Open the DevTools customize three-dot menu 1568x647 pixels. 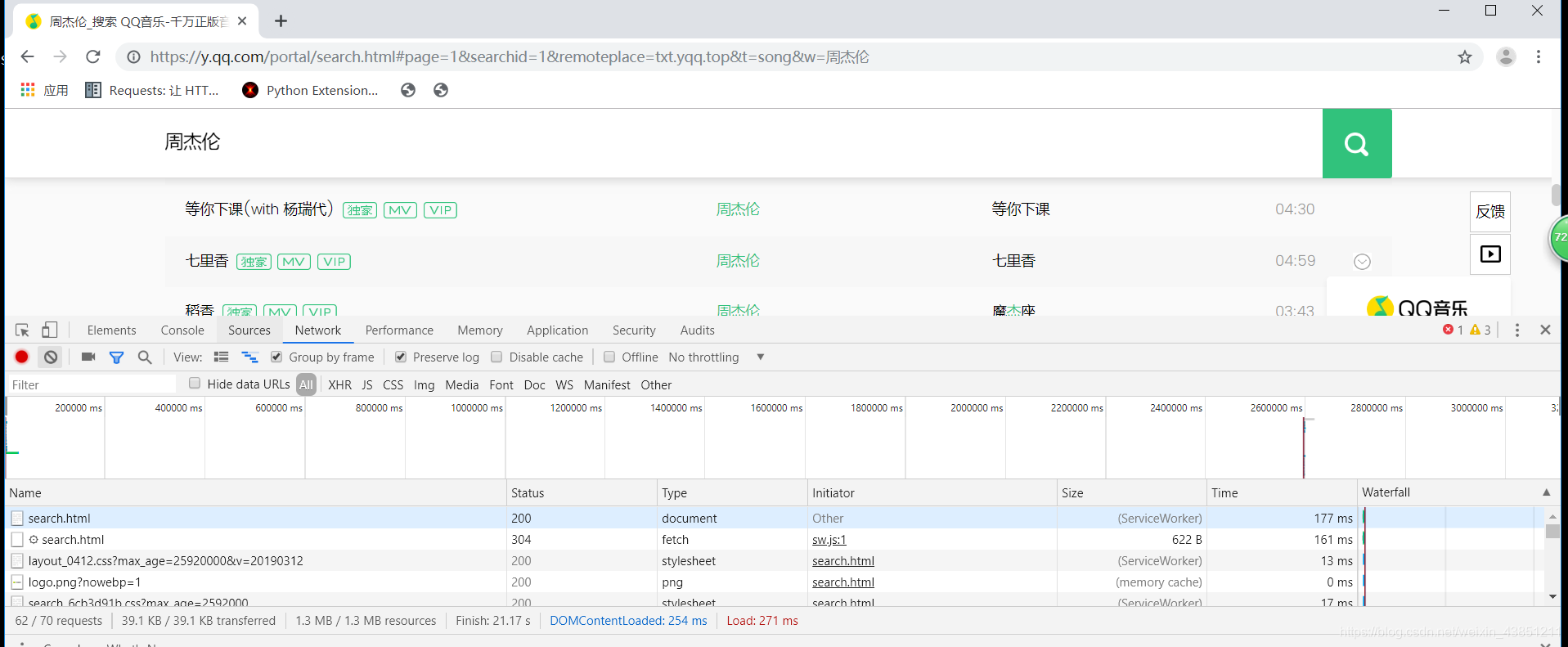(x=1517, y=330)
